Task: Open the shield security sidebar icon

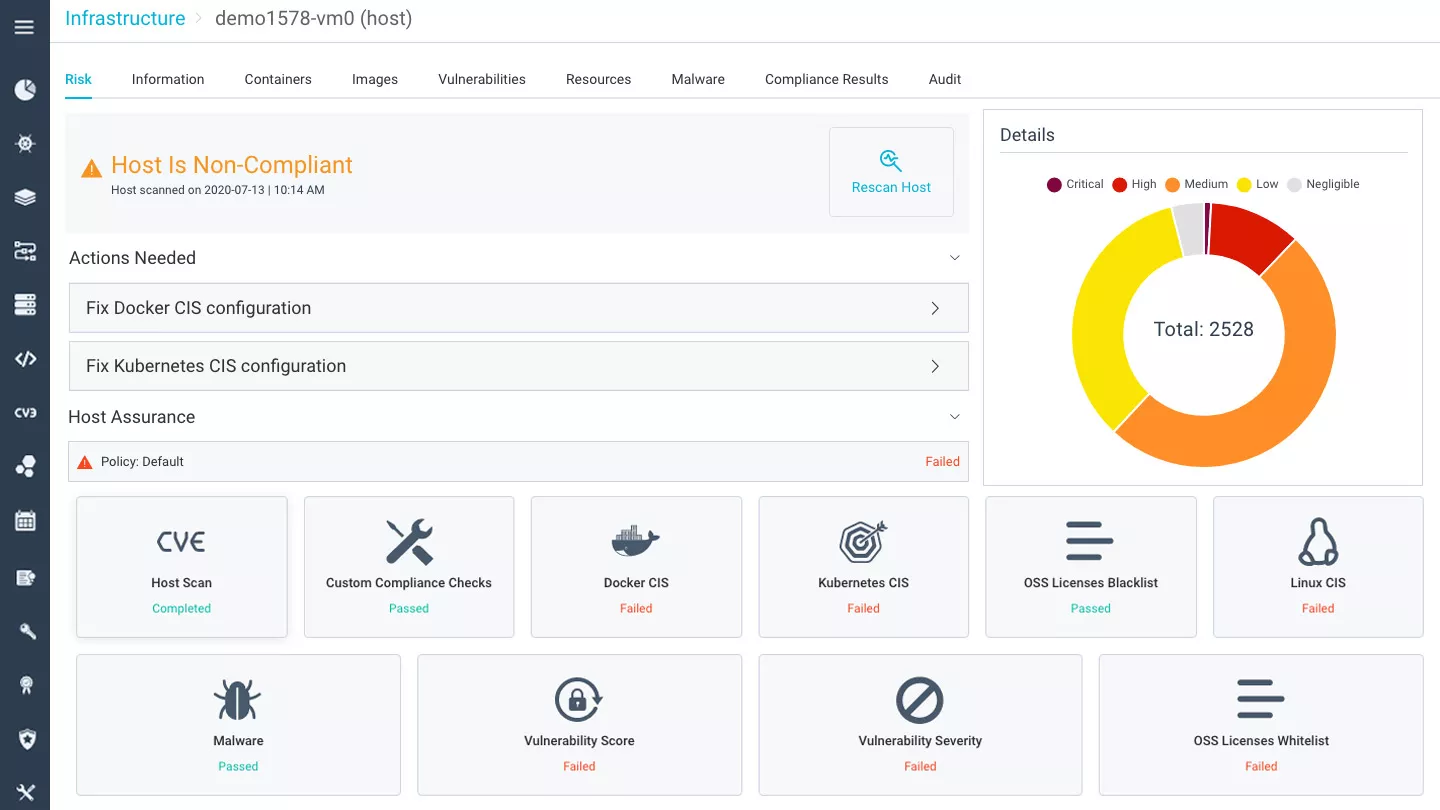Action: click(26, 739)
